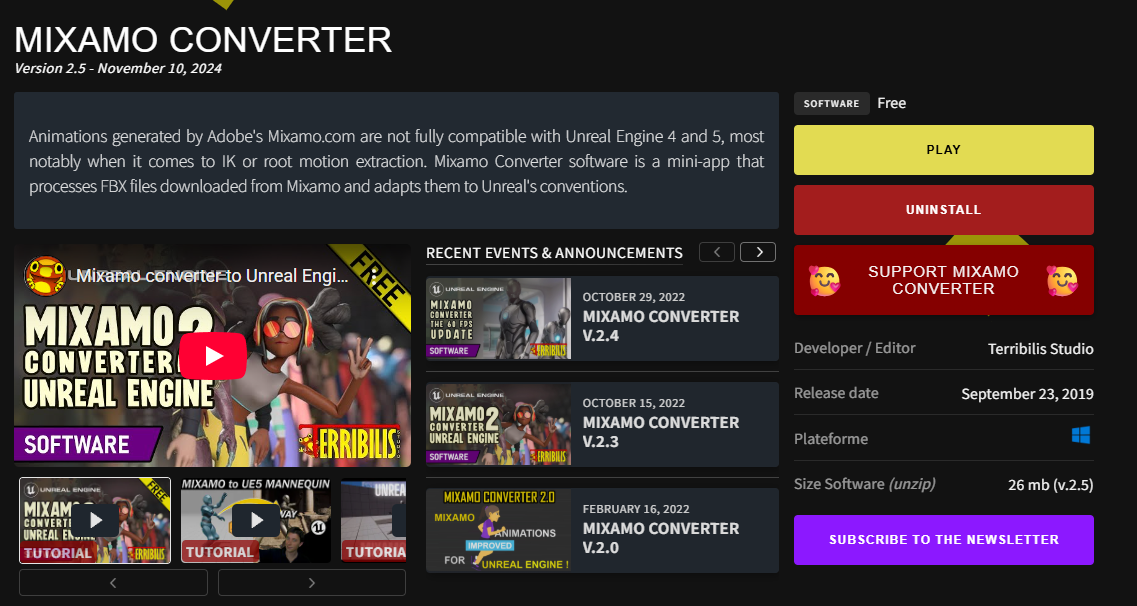Click the RECENT EVENTS & ANNOUNCEMENTS heading
Screen dimensions: 1137x606
point(554,253)
